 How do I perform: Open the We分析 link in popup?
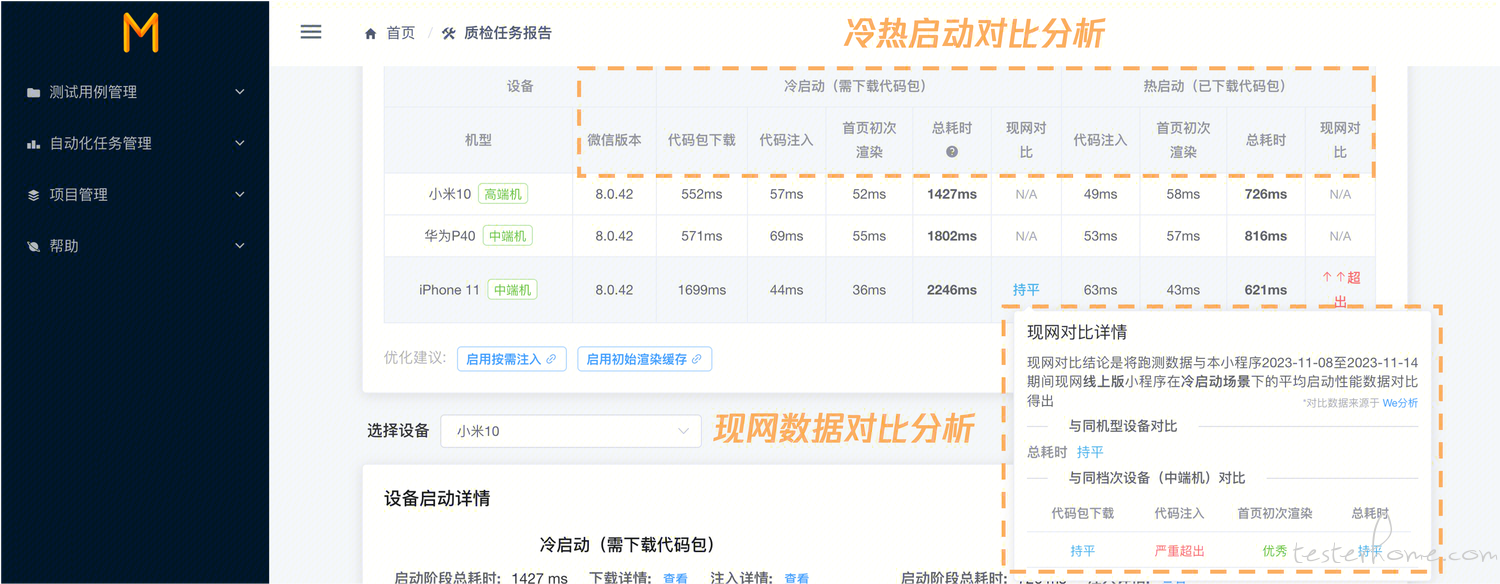1400,403
